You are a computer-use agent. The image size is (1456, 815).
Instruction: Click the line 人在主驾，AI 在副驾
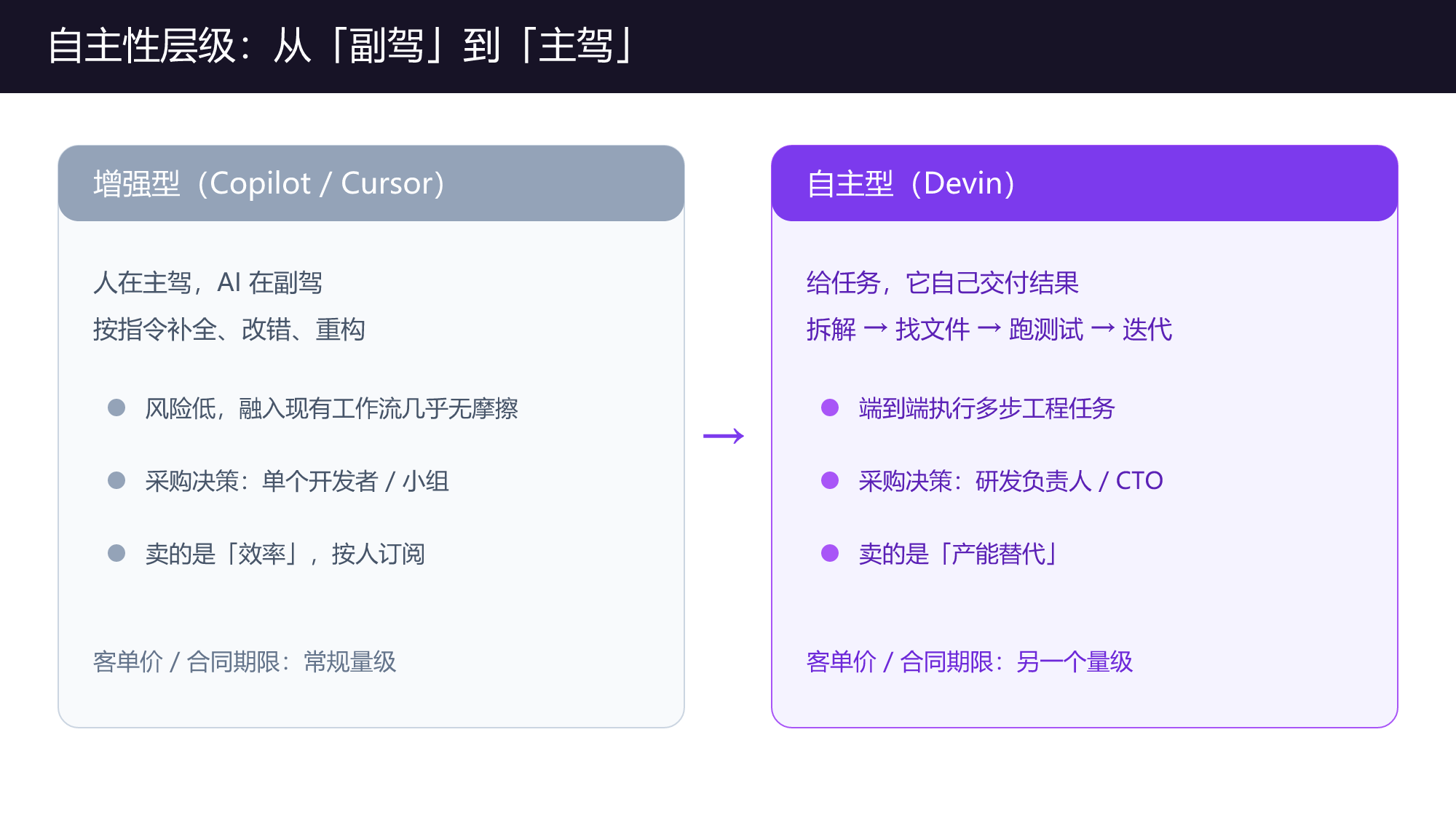(207, 282)
